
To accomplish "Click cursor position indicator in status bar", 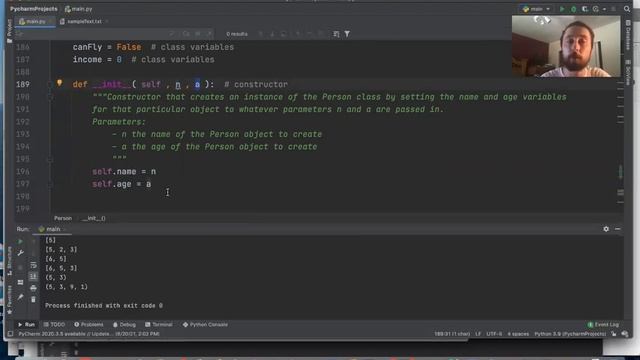I will point(452,334).
